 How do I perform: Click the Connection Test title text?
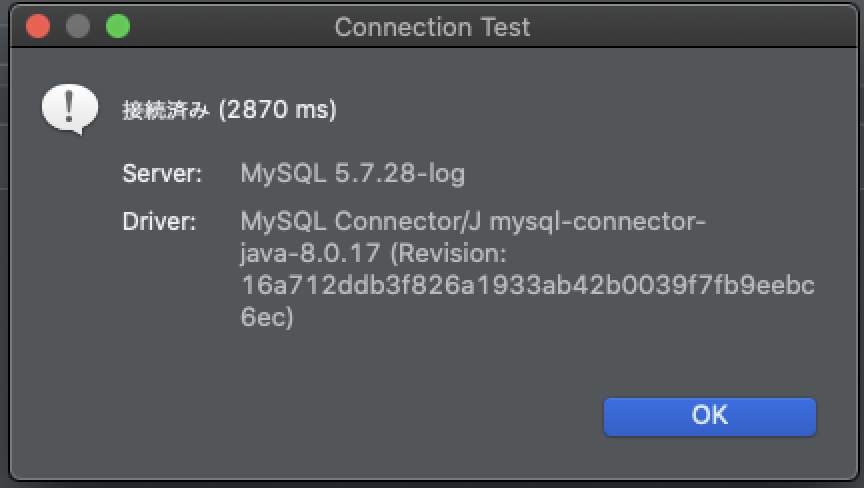click(432, 27)
